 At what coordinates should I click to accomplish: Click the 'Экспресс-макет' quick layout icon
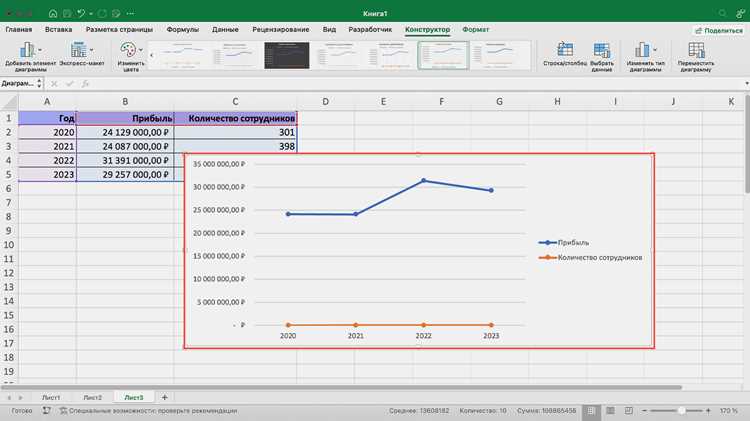(78, 50)
